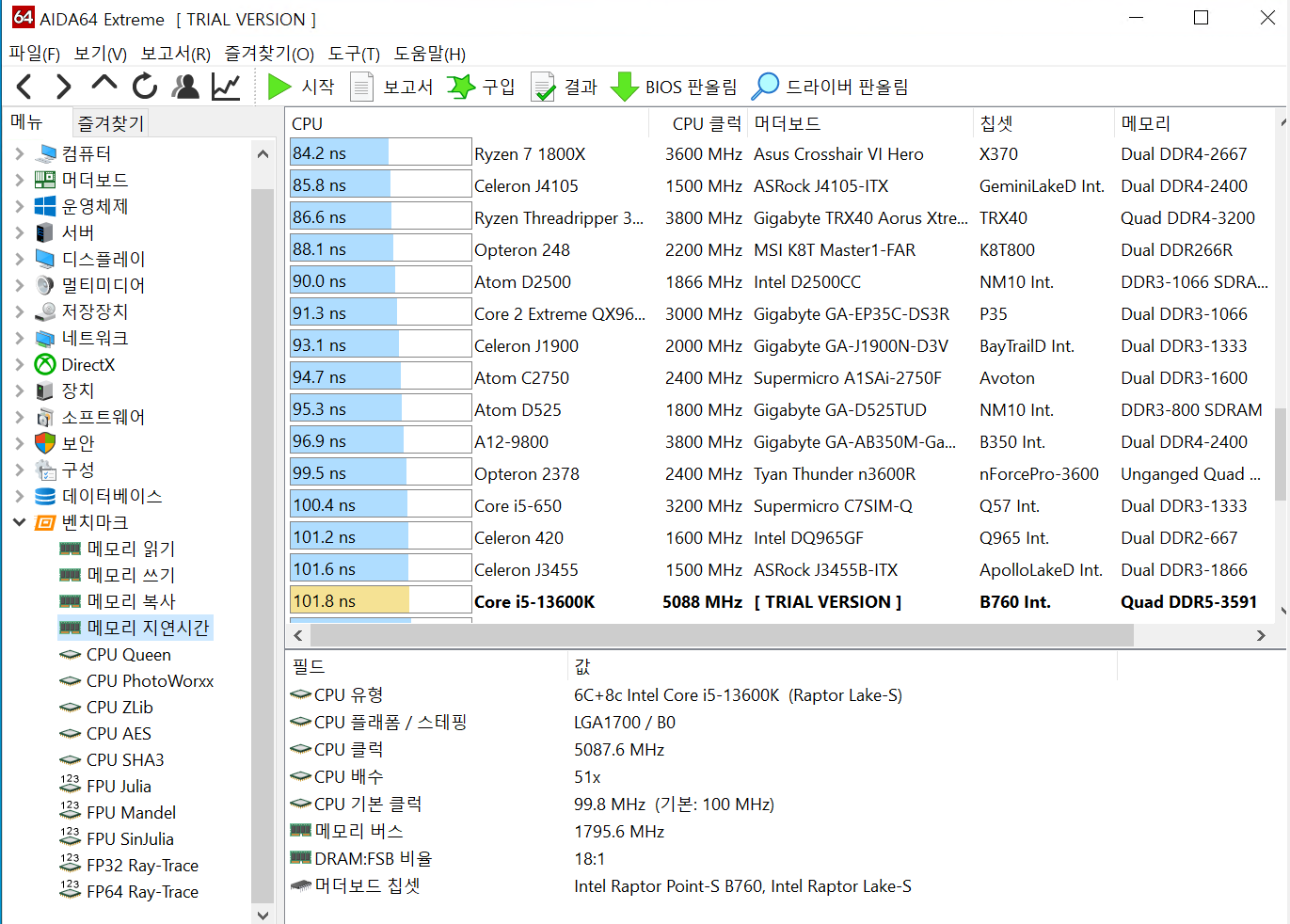This screenshot has width=1290, height=924.
Task: Select FPU Mandel benchmark
Action: [131, 813]
